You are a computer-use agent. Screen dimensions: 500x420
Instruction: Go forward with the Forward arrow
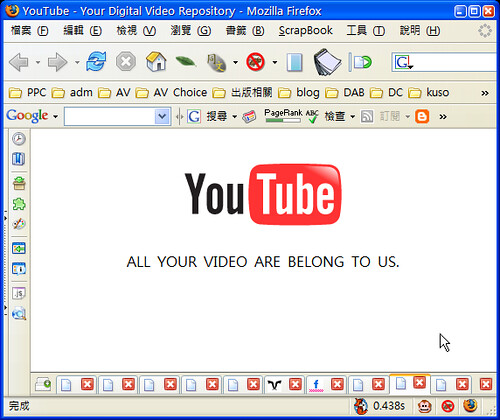pos(57,62)
